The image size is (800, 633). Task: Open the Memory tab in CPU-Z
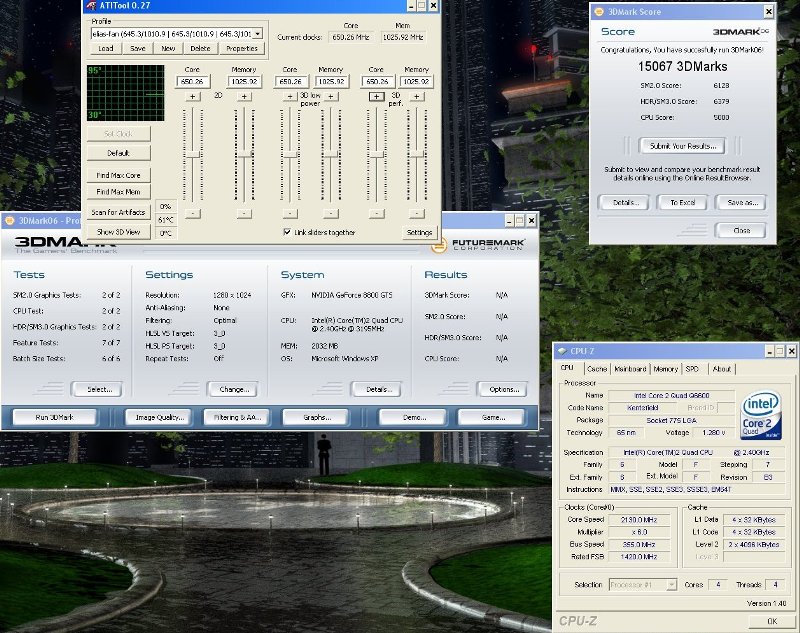665,368
